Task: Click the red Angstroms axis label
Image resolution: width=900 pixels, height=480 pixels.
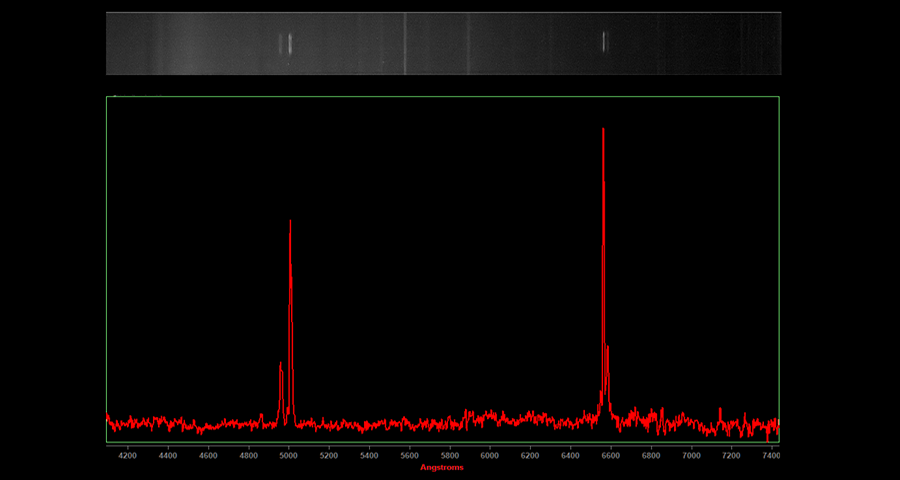Action: pos(442,467)
